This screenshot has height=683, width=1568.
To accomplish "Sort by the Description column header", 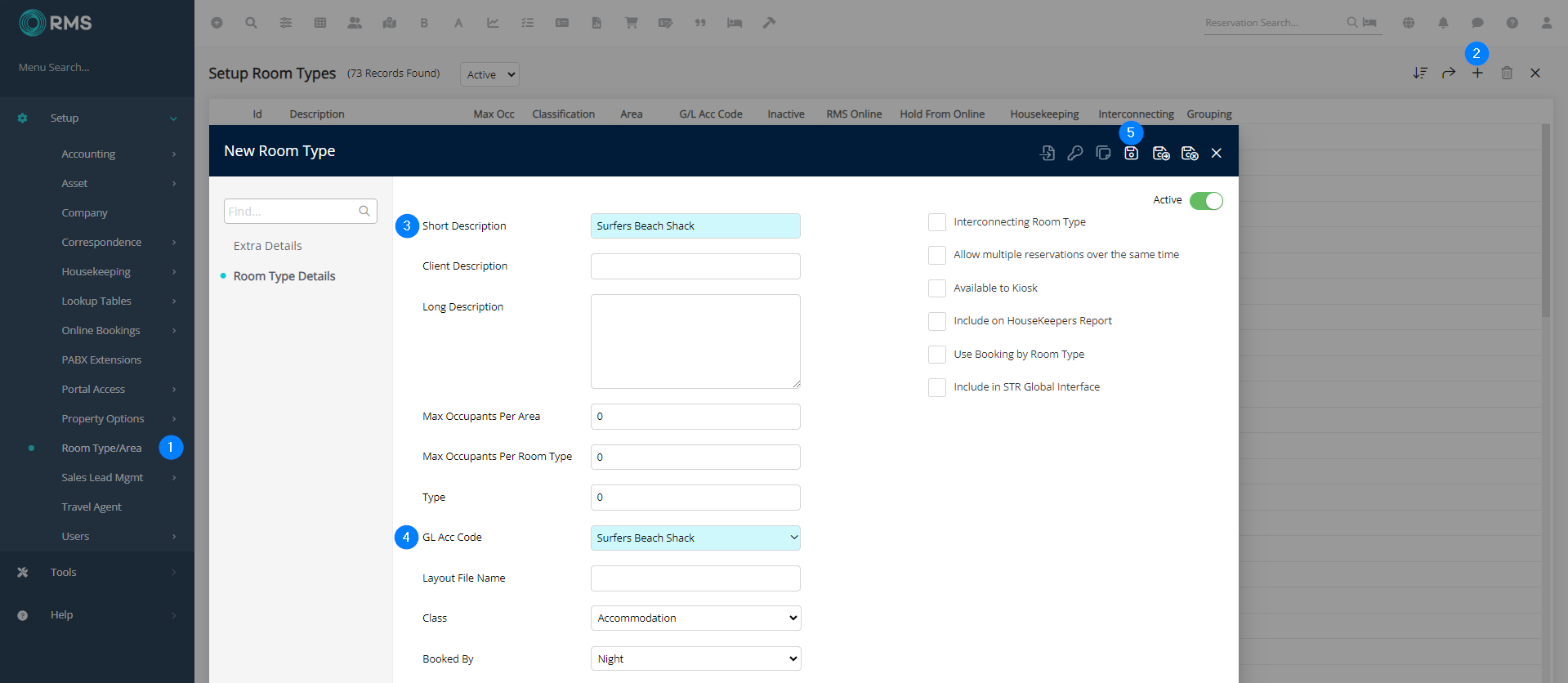I will [x=317, y=114].
